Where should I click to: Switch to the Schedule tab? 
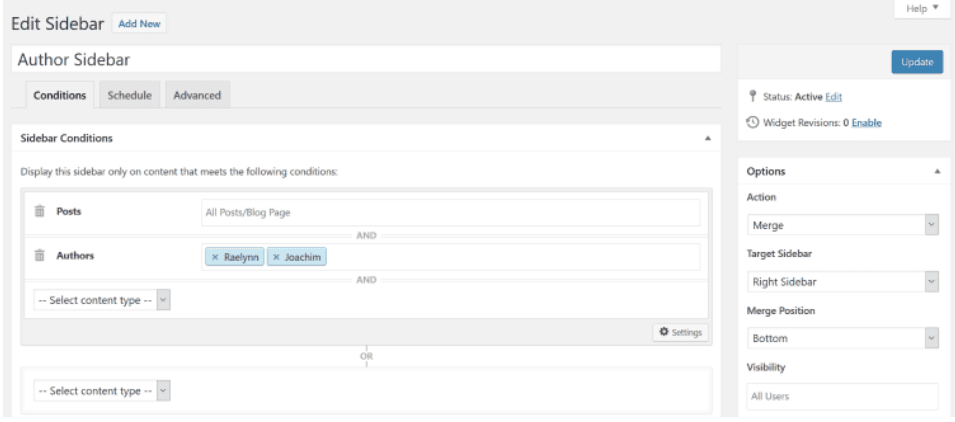(130, 95)
